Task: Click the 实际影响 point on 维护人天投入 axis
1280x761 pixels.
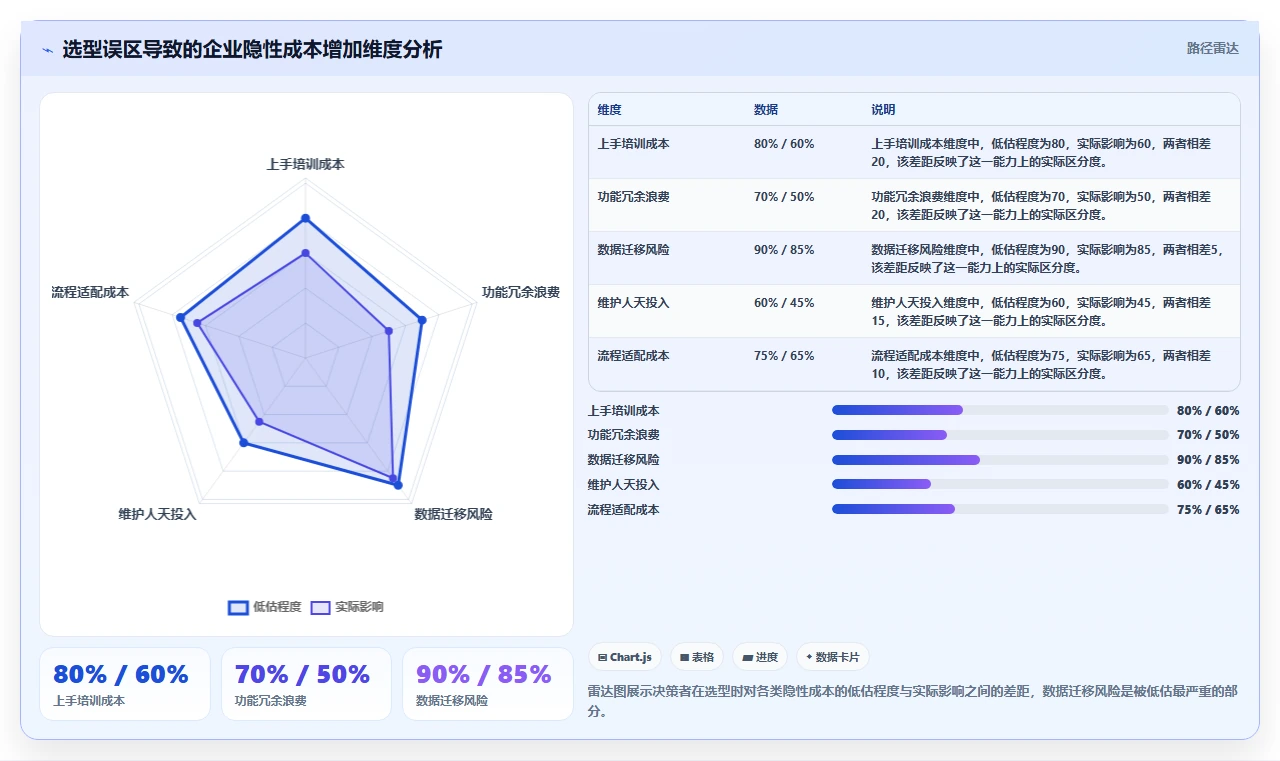Action: (x=259, y=422)
